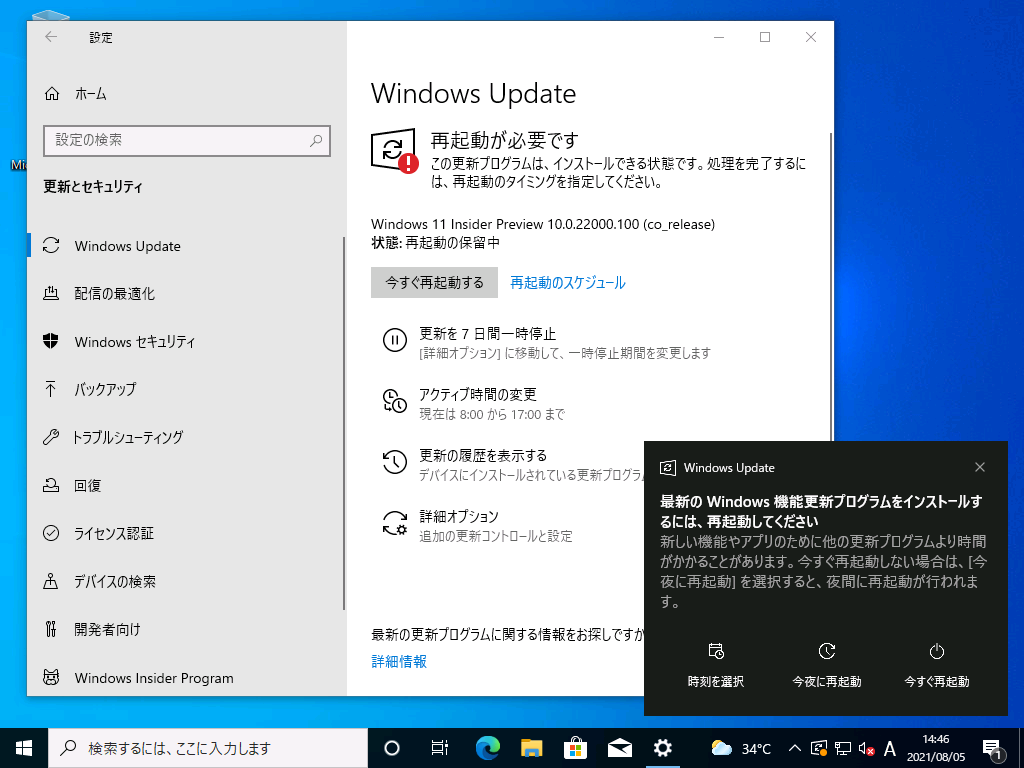Click the recovery icon beside 回復

click(51, 485)
